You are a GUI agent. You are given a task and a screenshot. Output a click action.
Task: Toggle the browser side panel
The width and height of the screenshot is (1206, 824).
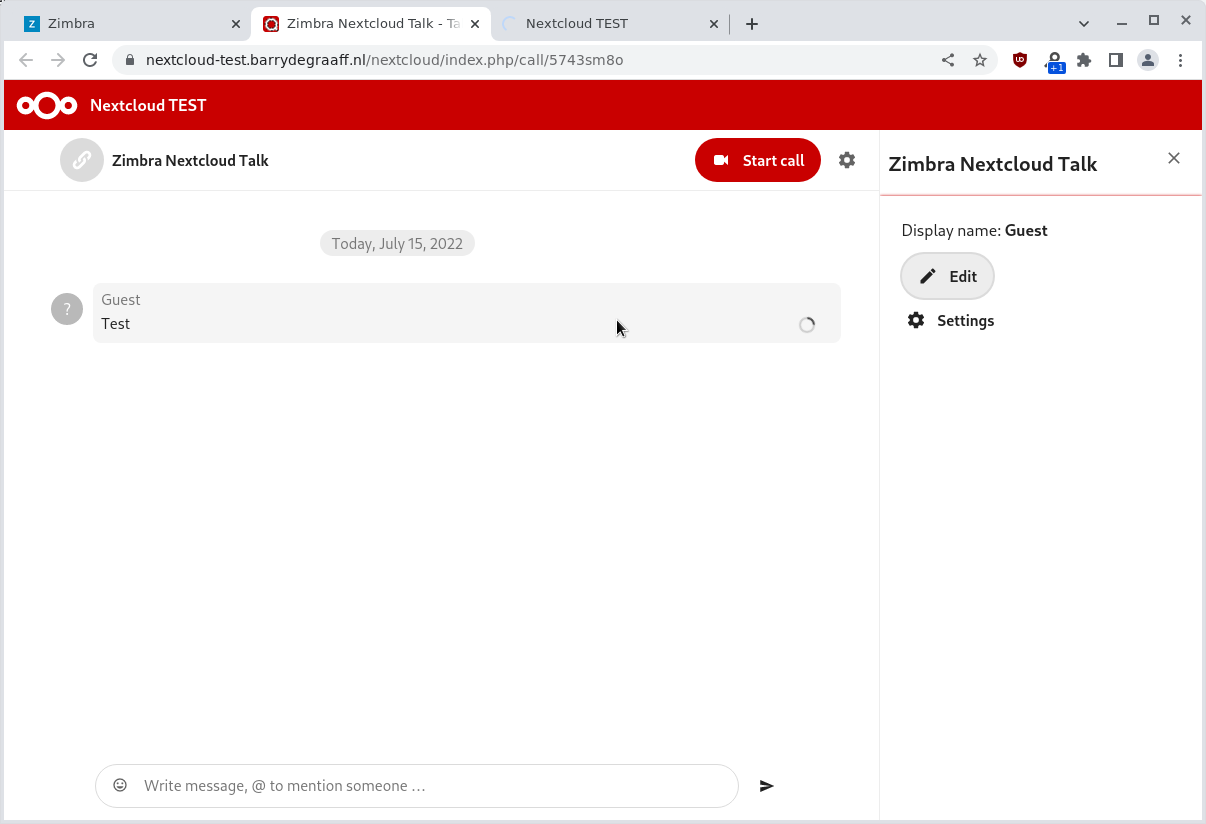coord(1116,60)
